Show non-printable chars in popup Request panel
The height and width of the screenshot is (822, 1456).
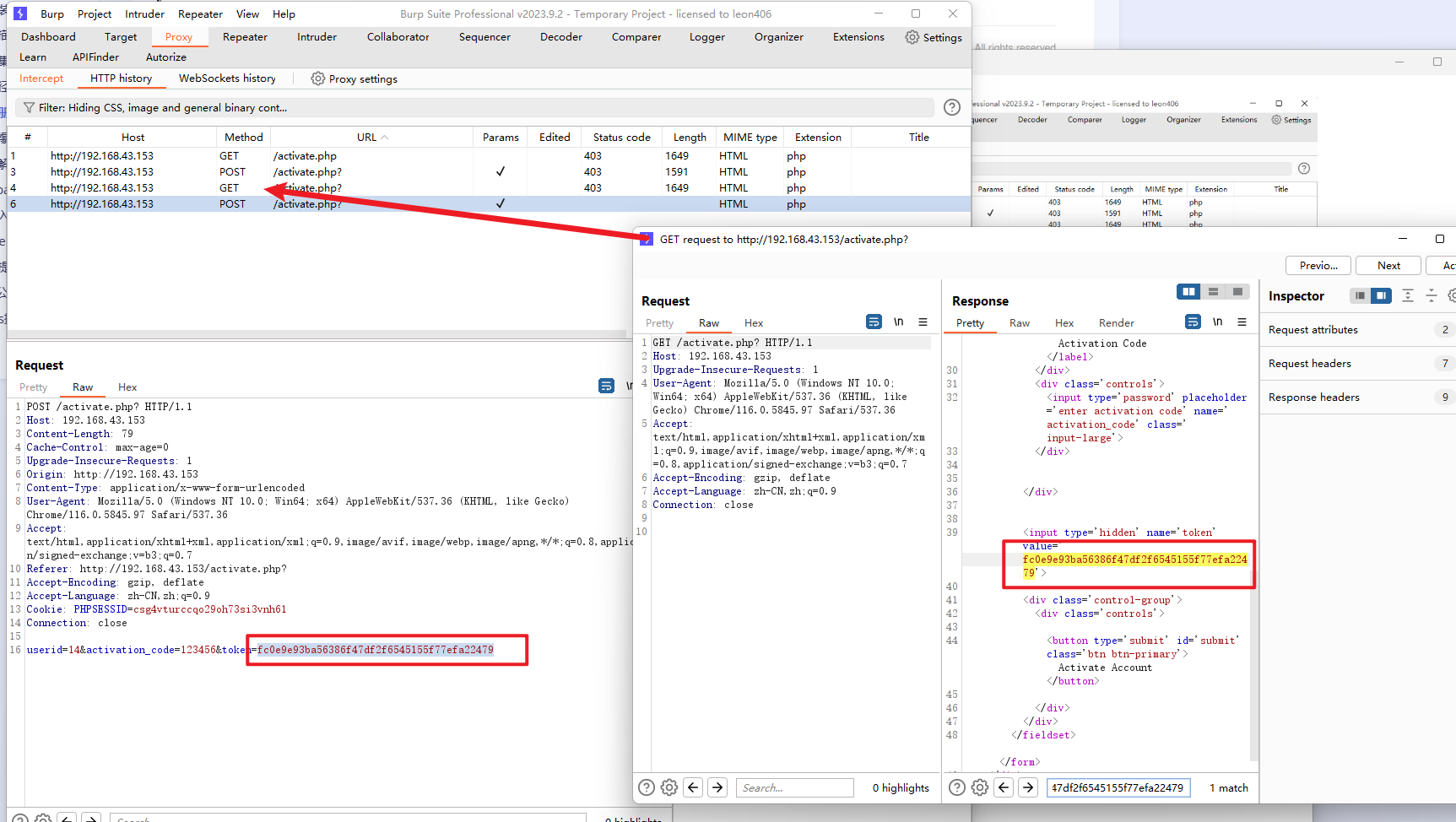pyautogui.click(x=899, y=322)
